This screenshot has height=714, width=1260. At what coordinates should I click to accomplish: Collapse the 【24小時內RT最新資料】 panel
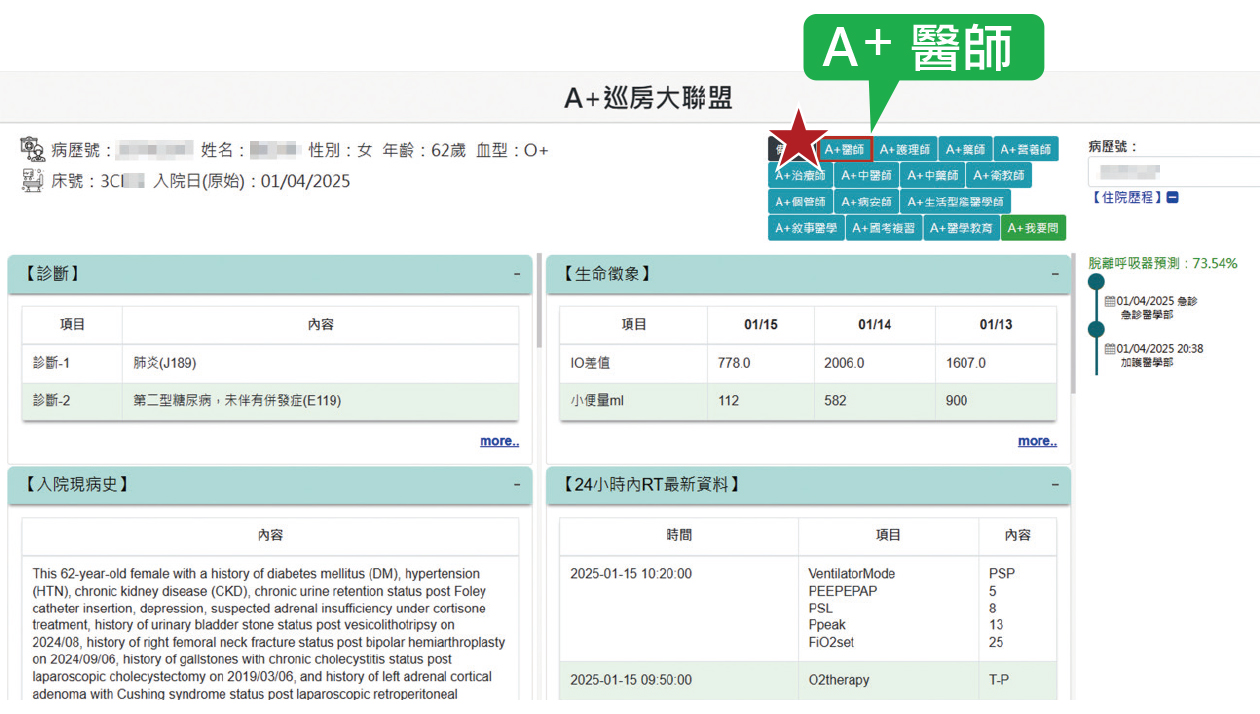click(1055, 485)
